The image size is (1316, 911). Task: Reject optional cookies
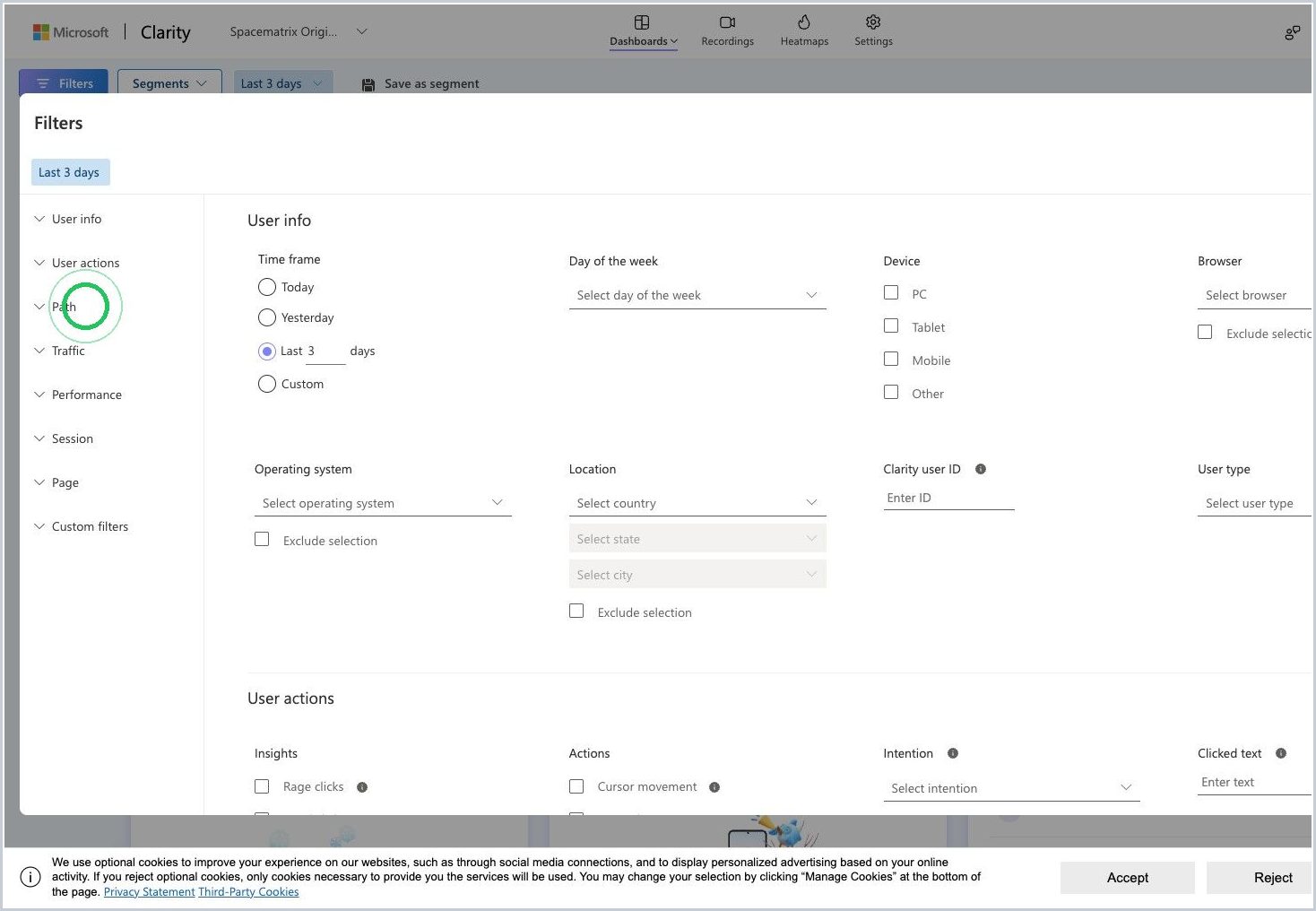click(1259, 878)
